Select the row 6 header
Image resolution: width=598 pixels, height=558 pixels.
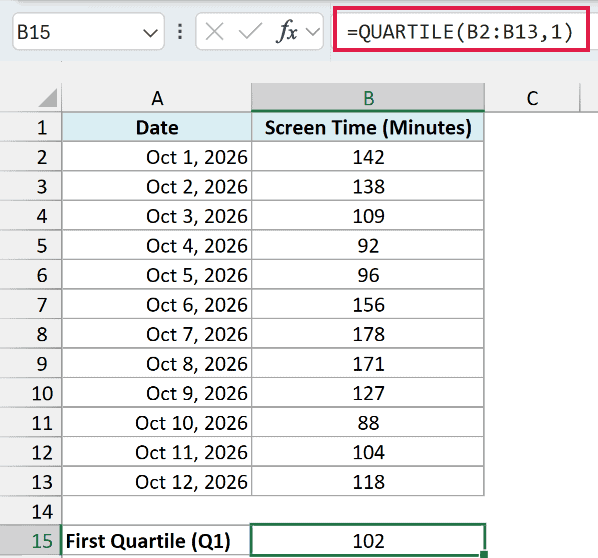click(x=31, y=275)
